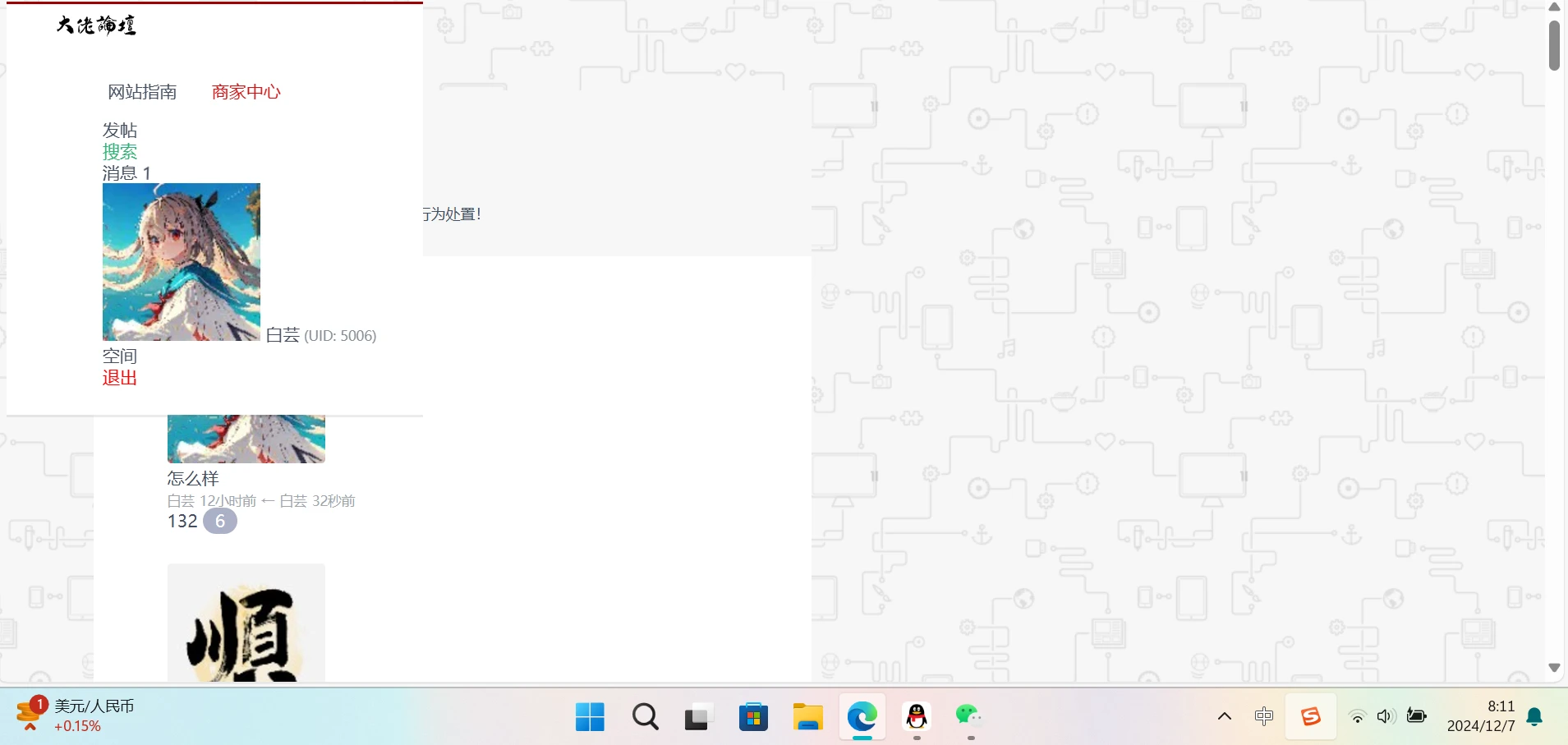Expand the hidden system tray icons chevron
1568x745 pixels.
1224,716
